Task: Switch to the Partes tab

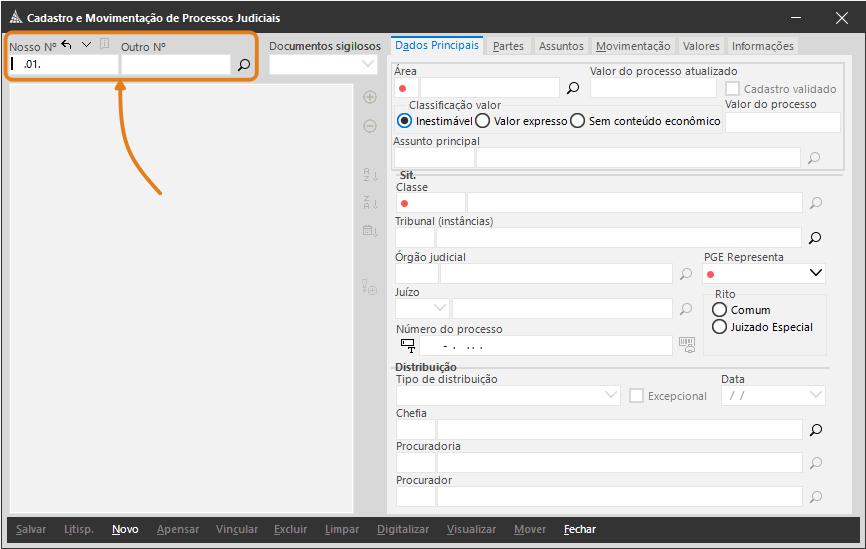Action: click(508, 46)
